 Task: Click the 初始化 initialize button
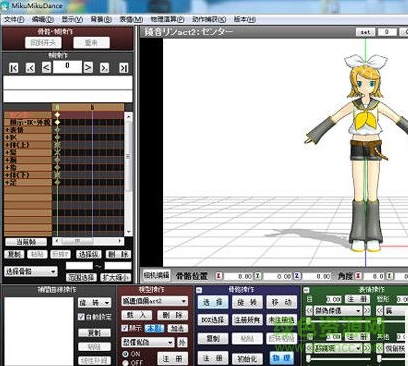click(x=247, y=358)
